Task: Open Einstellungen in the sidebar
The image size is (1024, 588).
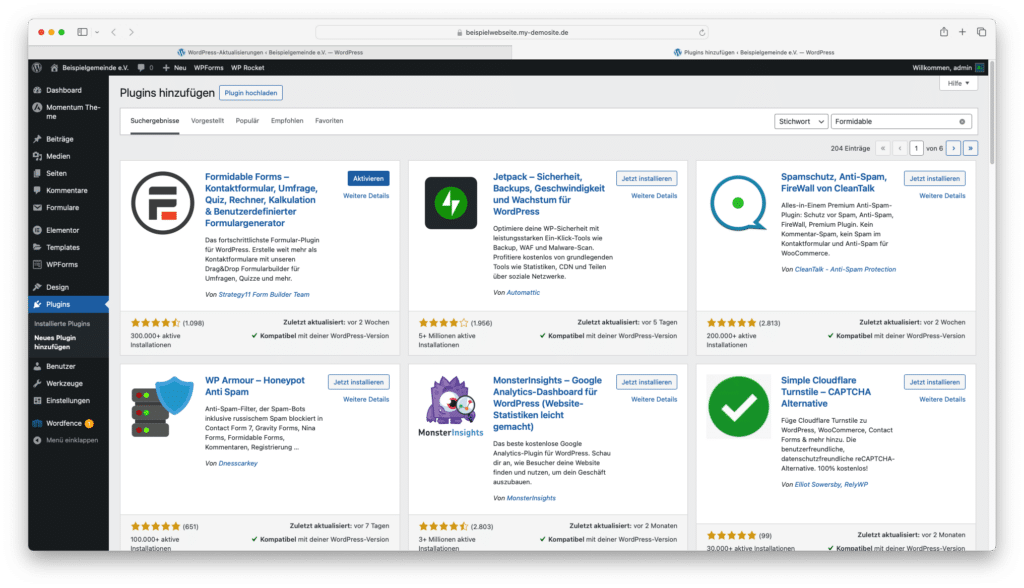Action: [68, 400]
